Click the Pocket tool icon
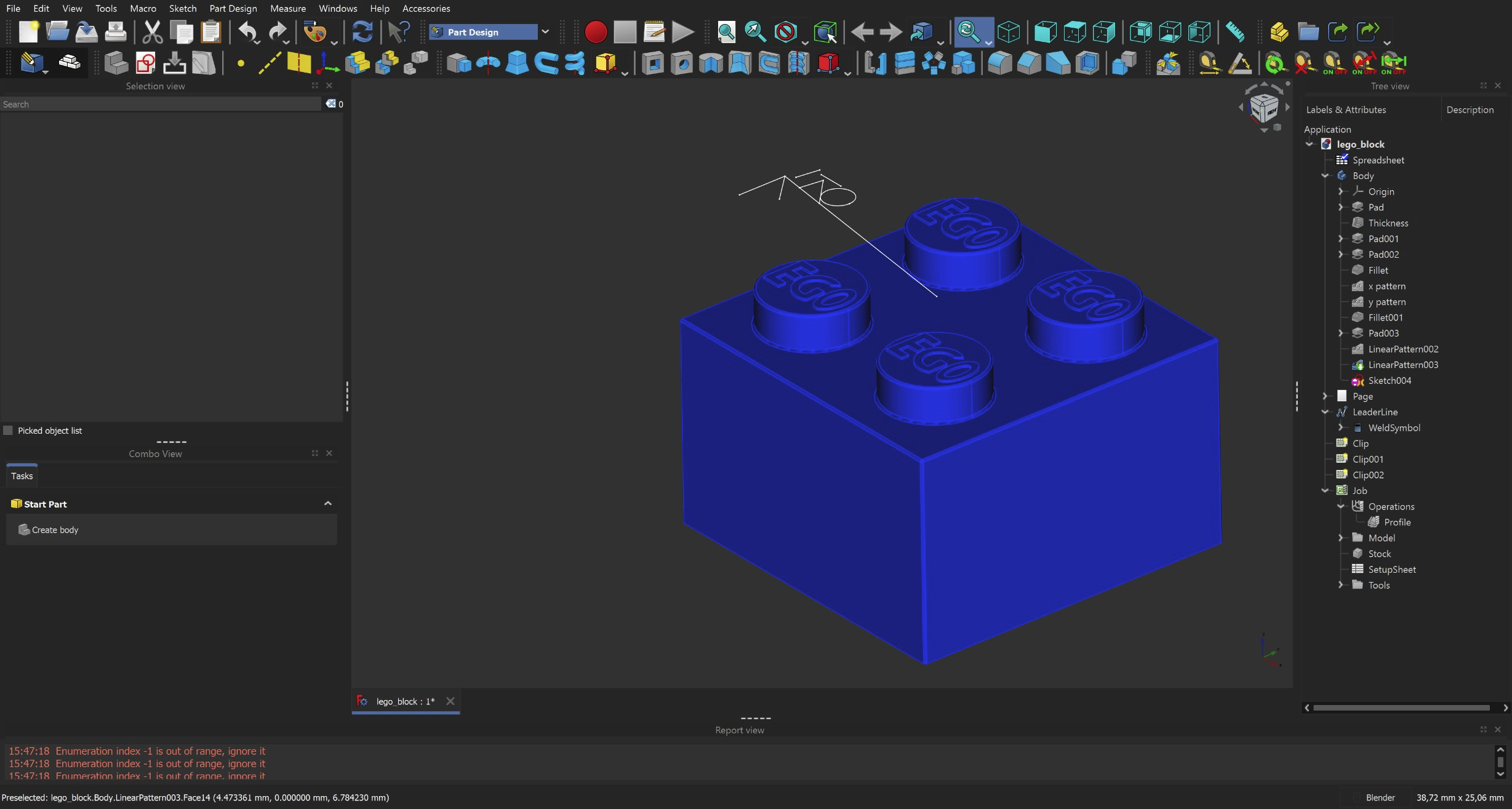 pos(652,63)
